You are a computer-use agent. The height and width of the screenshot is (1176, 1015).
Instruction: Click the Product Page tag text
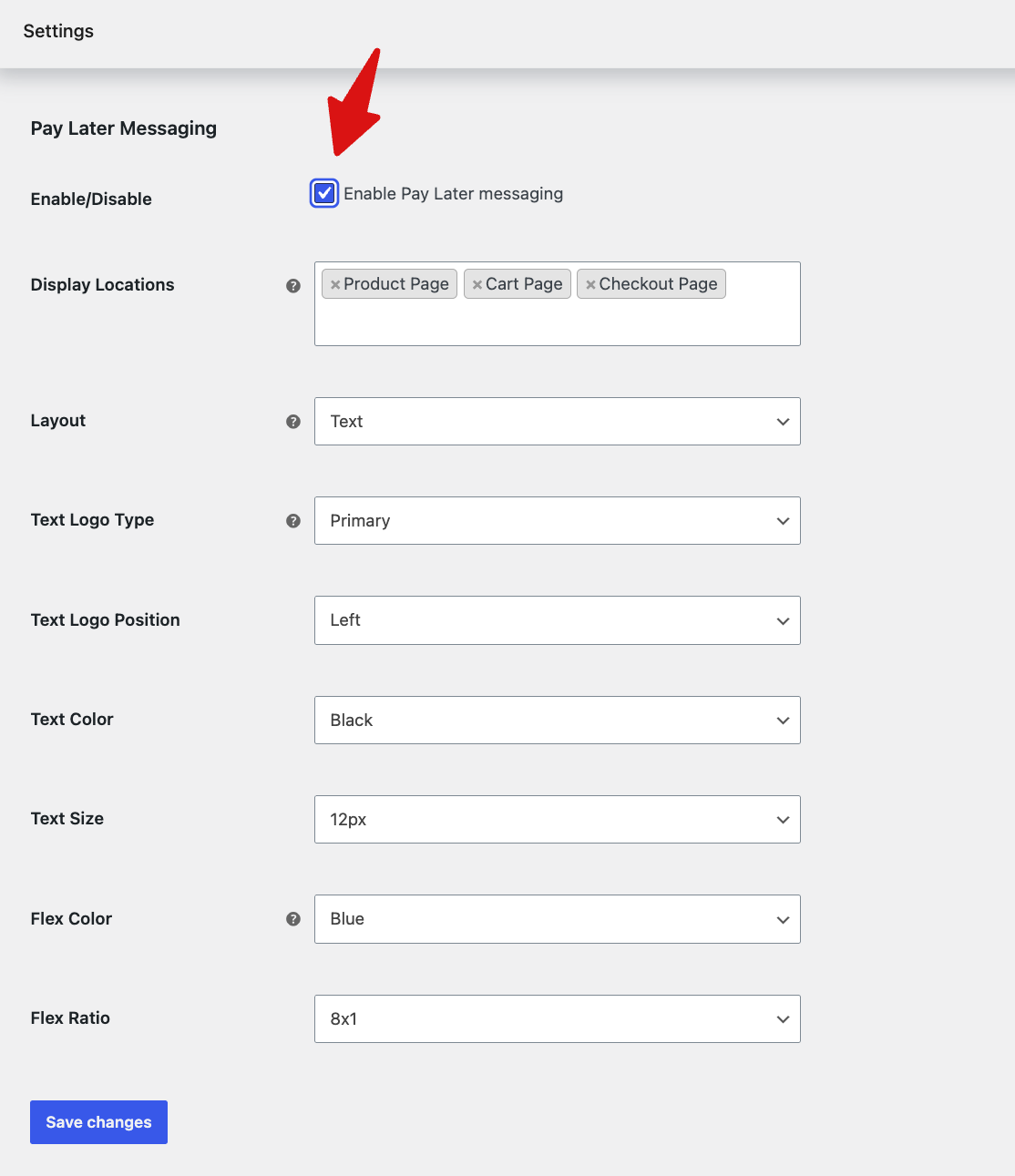tap(396, 284)
